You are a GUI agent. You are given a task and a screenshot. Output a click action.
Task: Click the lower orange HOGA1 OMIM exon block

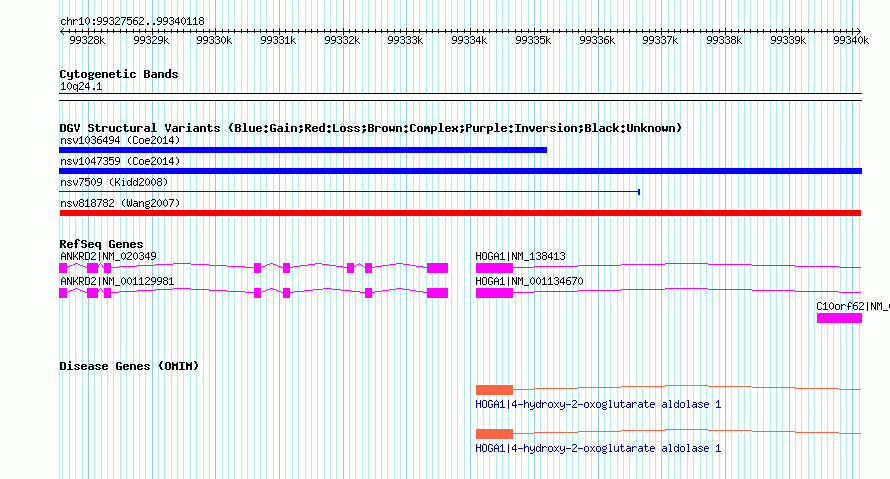tap(494, 434)
